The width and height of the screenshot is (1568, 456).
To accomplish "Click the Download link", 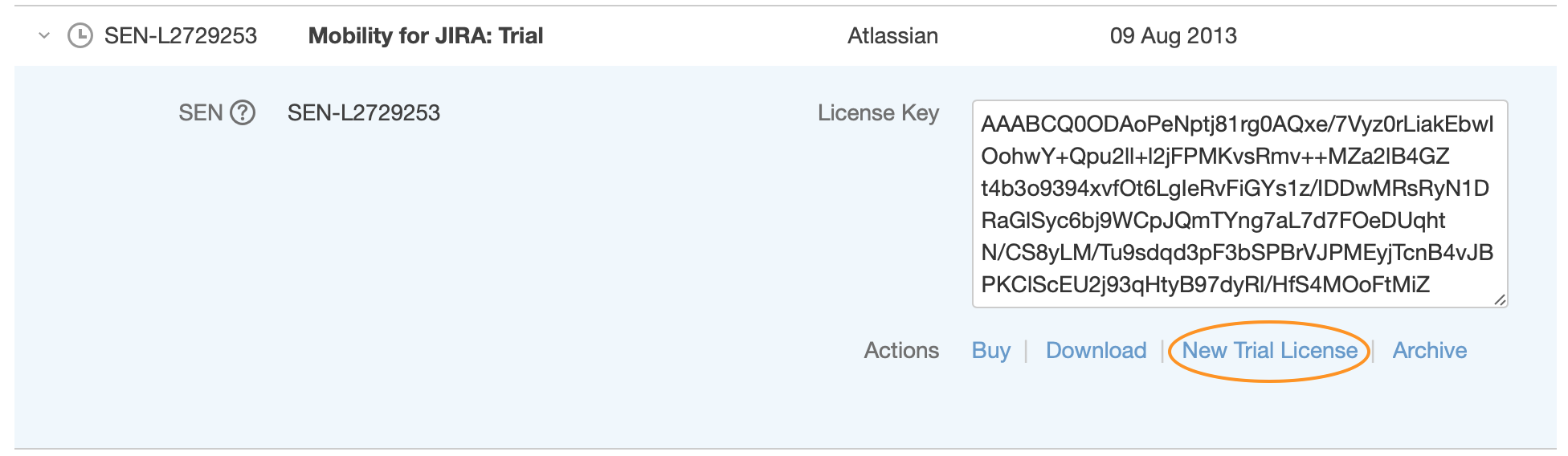I will click(1096, 350).
